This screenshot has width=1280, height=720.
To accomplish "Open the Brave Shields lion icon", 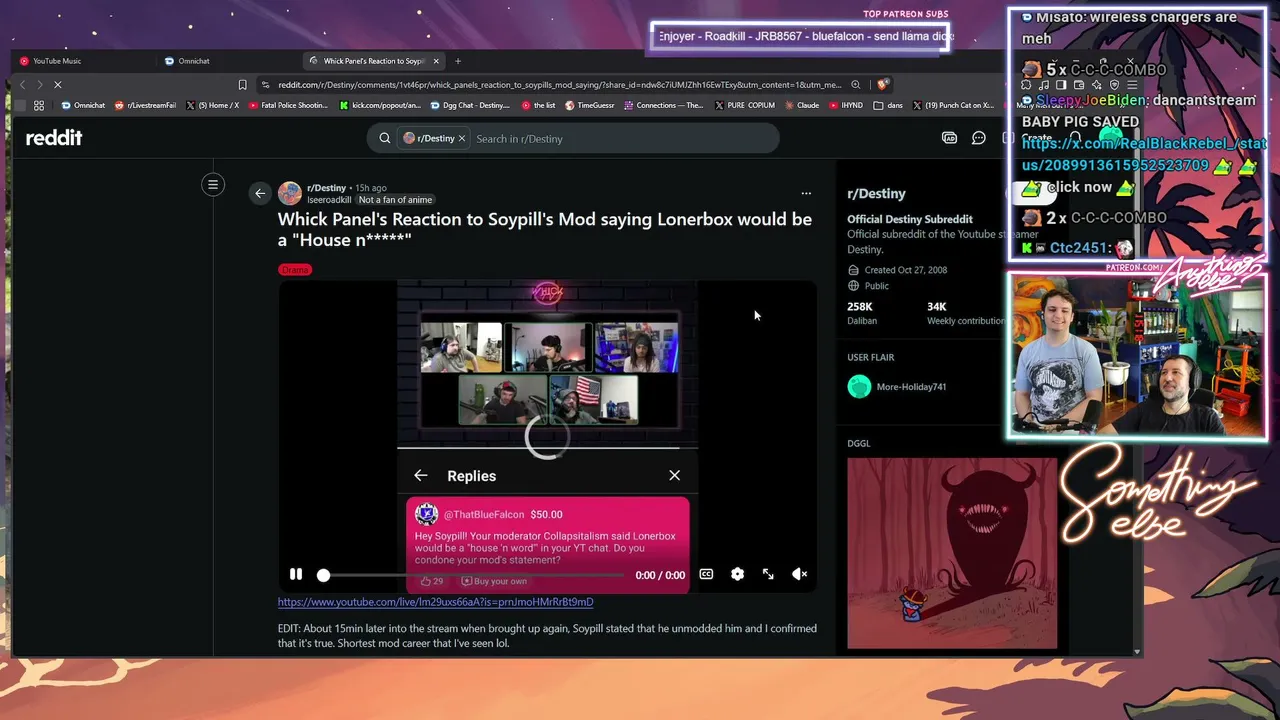I will [x=883, y=85].
